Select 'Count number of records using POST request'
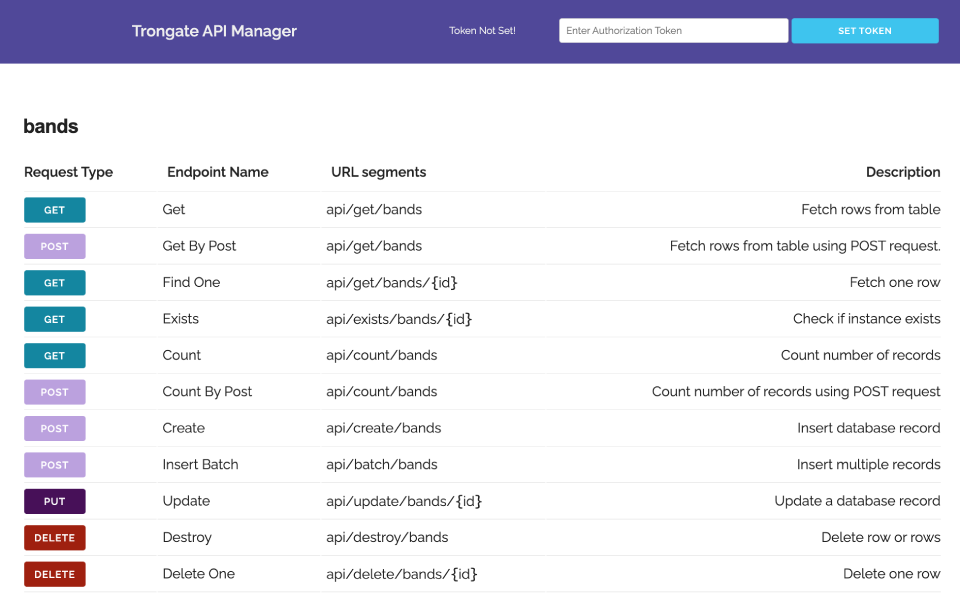The width and height of the screenshot is (960, 604). tap(796, 392)
